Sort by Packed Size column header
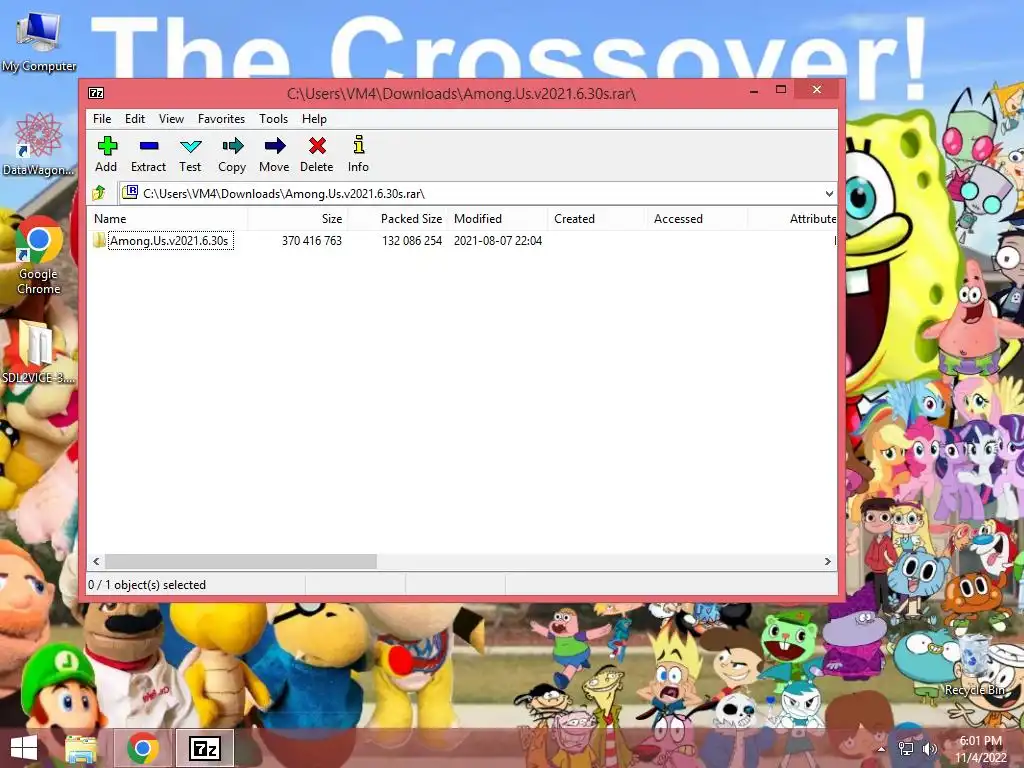 coord(398,219)
